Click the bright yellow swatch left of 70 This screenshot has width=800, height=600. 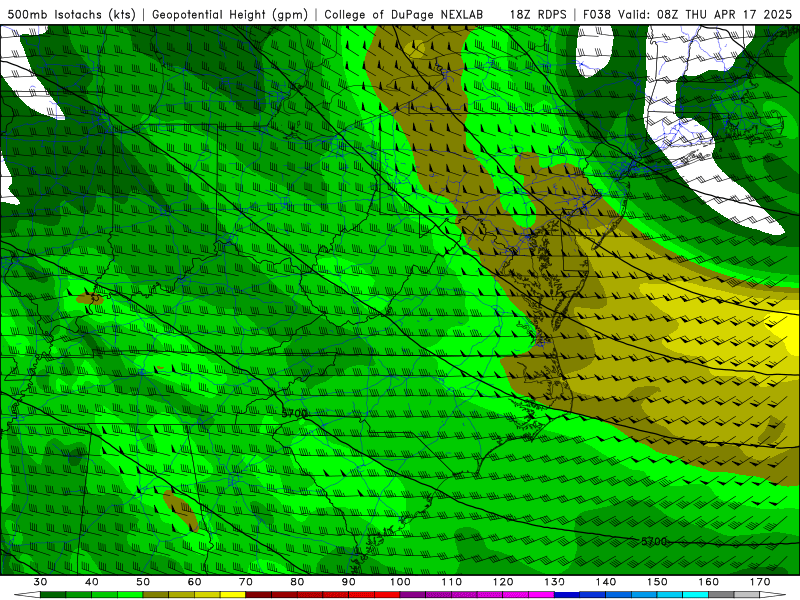(233, 595)
